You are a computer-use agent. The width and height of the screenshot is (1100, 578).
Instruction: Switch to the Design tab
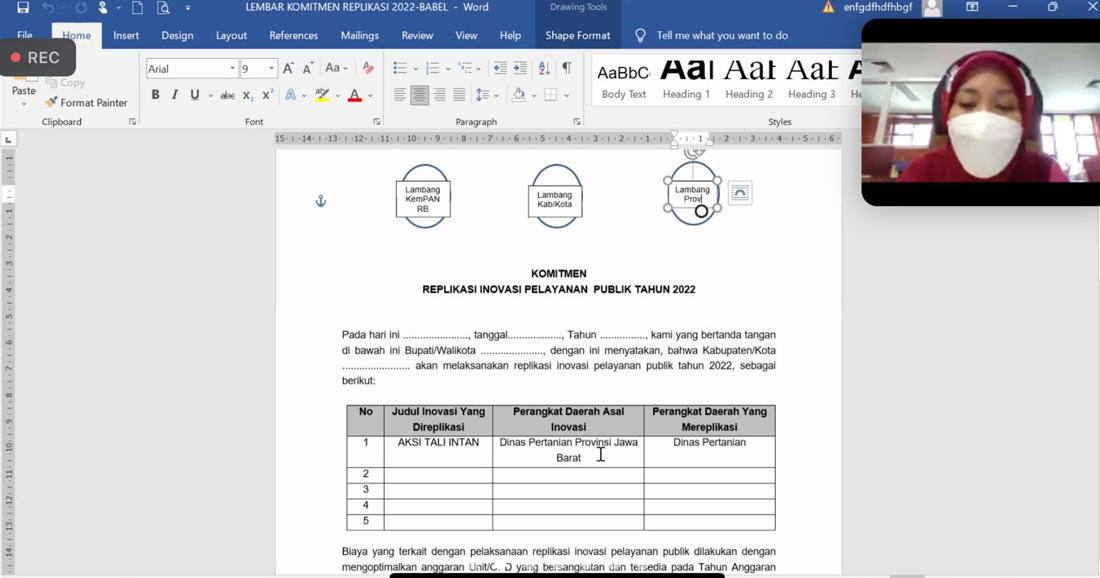[177, 35]
